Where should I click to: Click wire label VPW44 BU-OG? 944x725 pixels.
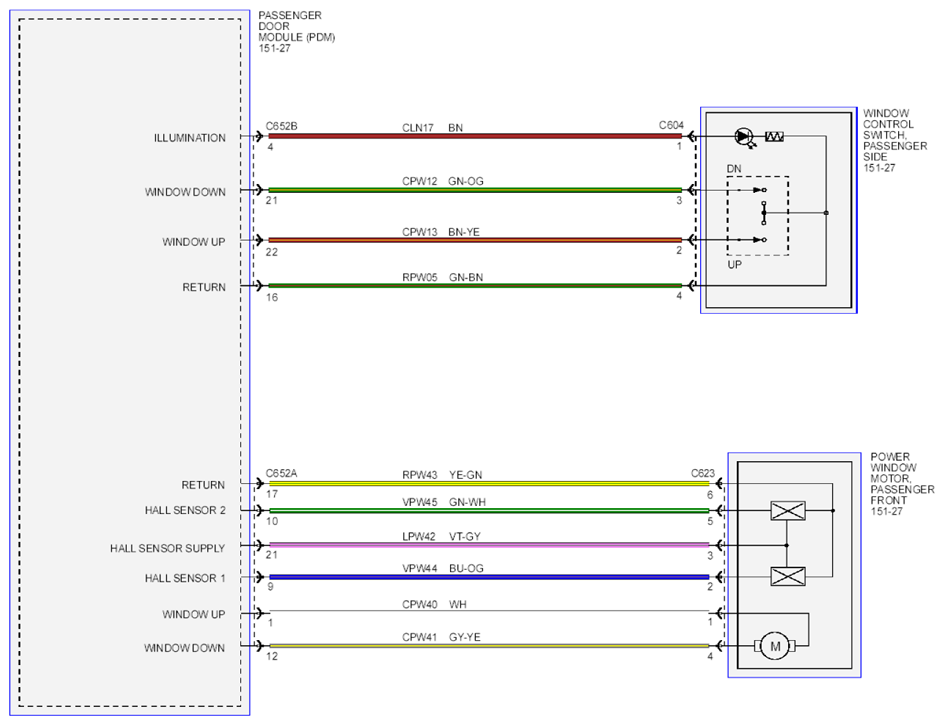click(442, 568)
